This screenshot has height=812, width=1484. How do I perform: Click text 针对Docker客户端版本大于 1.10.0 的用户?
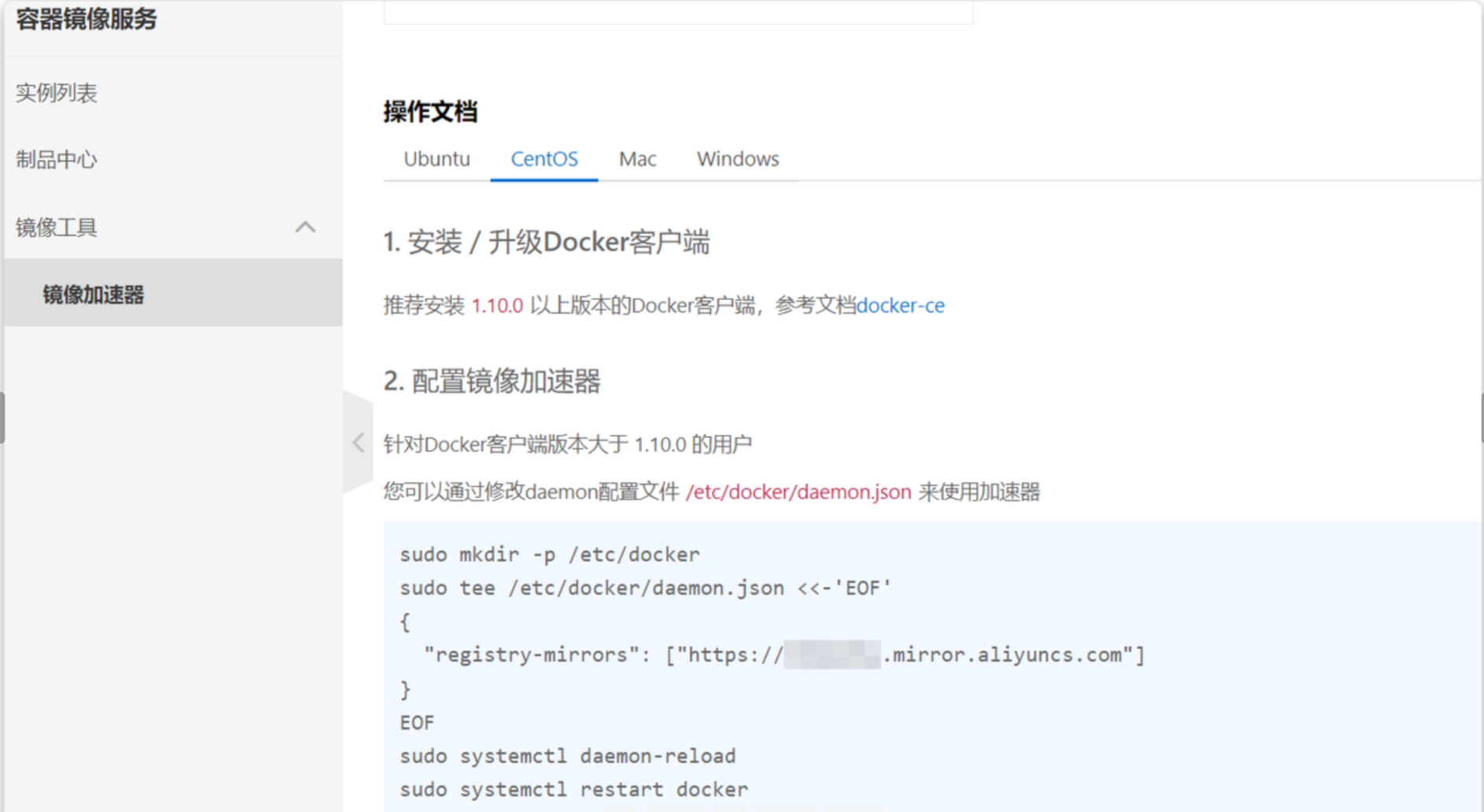tap(568, 445)
